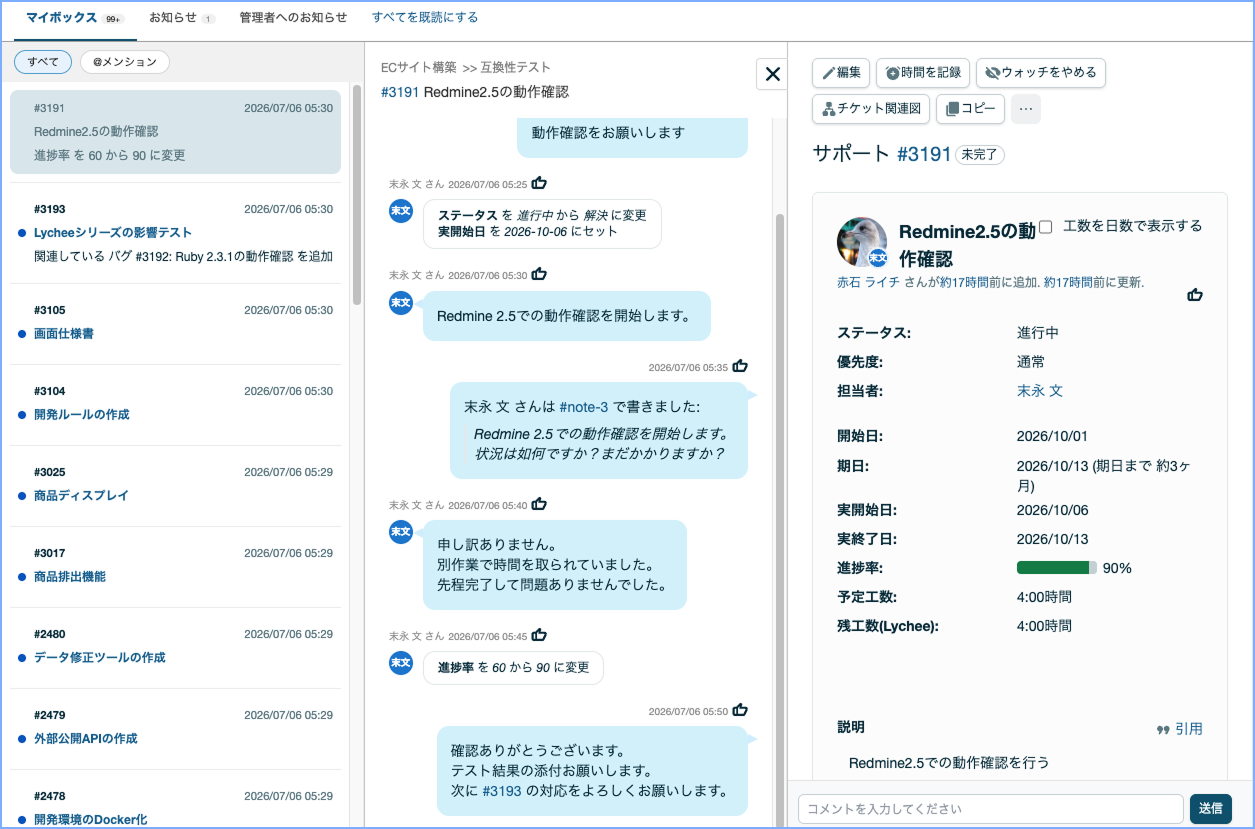Viewport: 1255px width, 829px height.
Task: Like the 05:45 progress change entry
Action: (x=539, y=635)
